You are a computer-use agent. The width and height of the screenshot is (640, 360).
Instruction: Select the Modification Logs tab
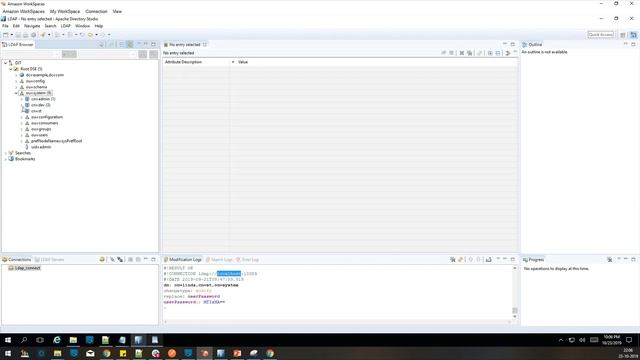click(182, 260)
